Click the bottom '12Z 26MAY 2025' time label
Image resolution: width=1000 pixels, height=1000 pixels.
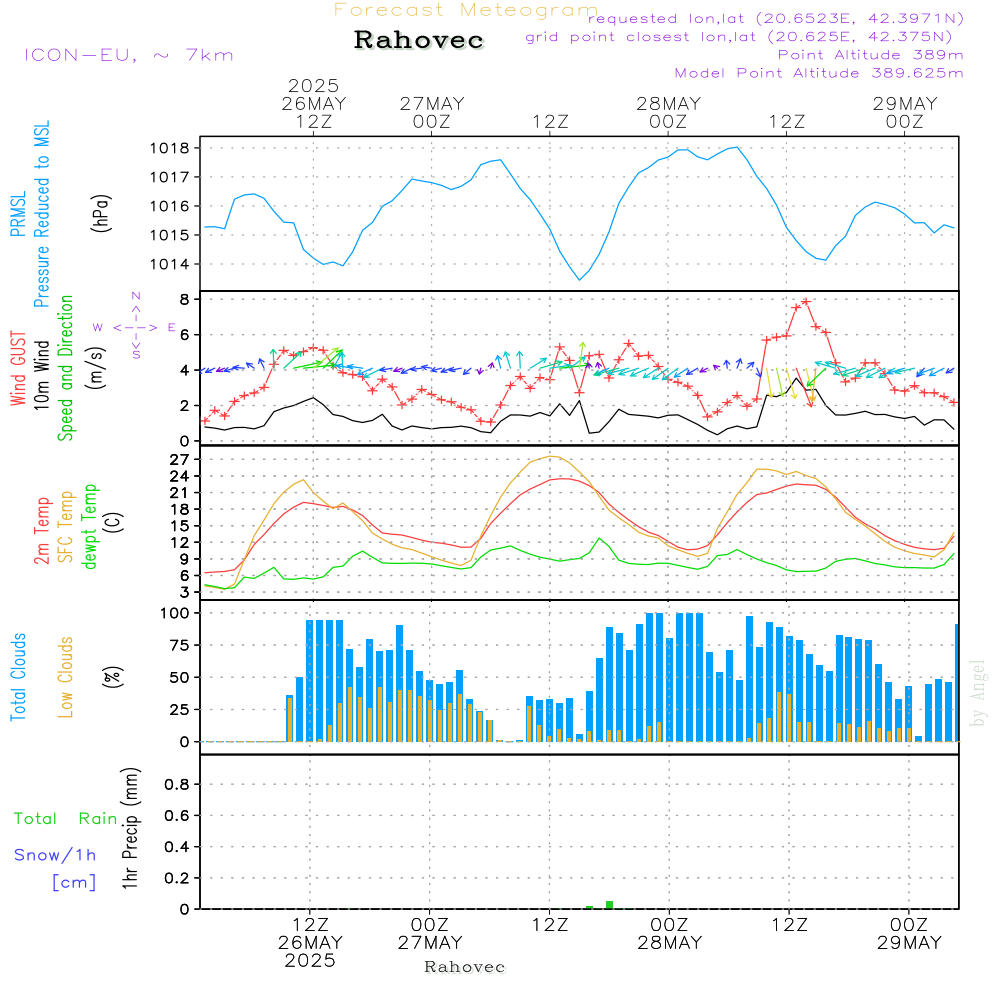(311, 943)
